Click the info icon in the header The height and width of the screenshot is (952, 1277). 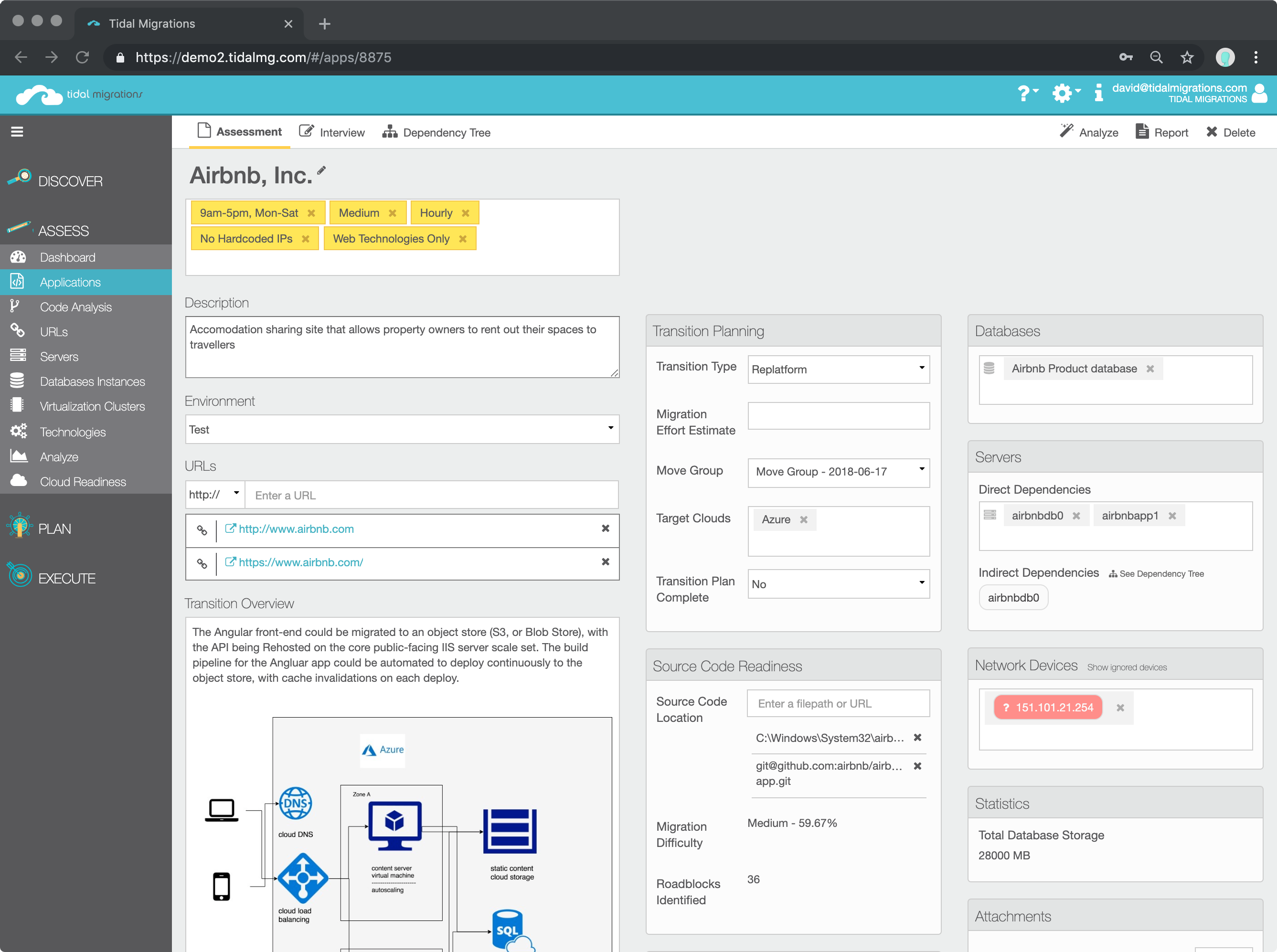click(x=1098, y=93)
